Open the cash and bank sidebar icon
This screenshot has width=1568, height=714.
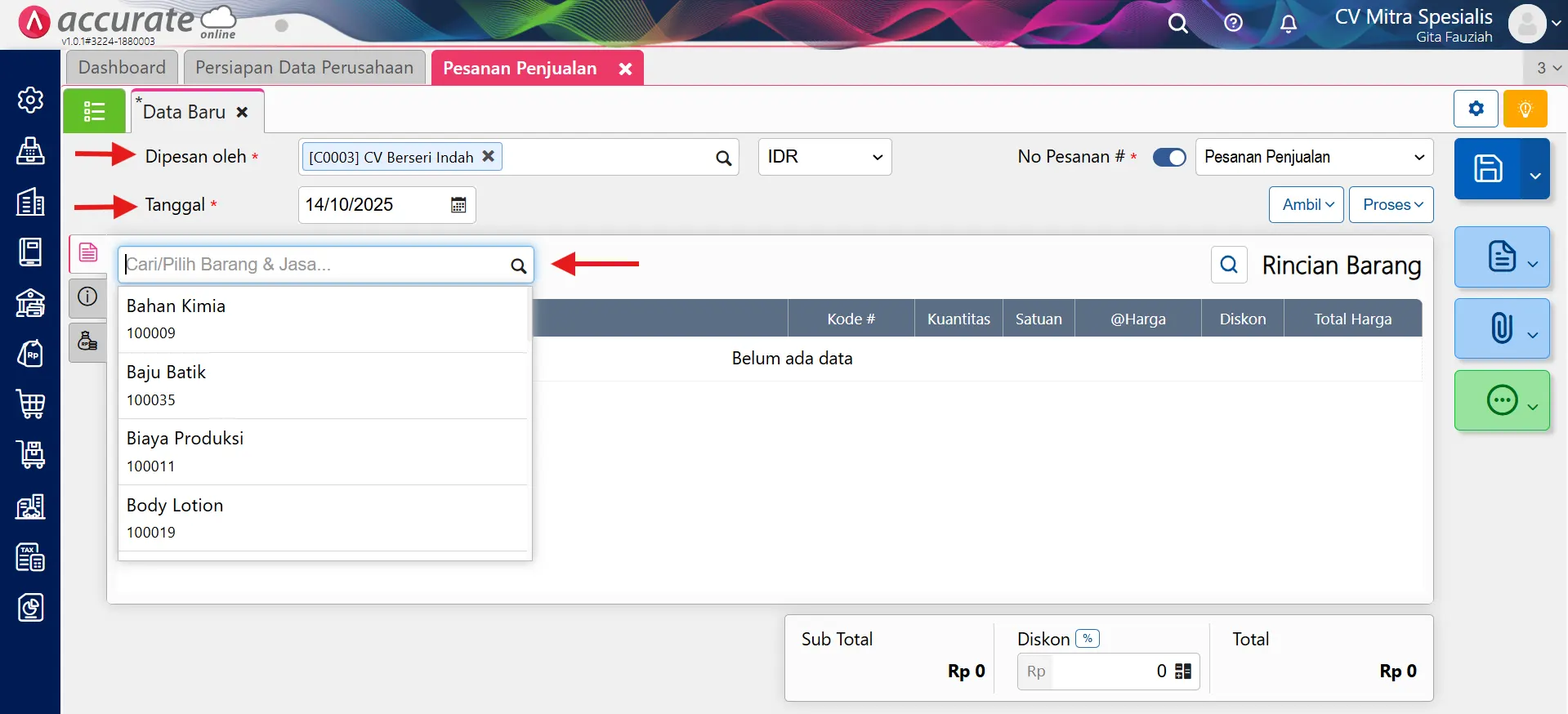click(30, 303)
